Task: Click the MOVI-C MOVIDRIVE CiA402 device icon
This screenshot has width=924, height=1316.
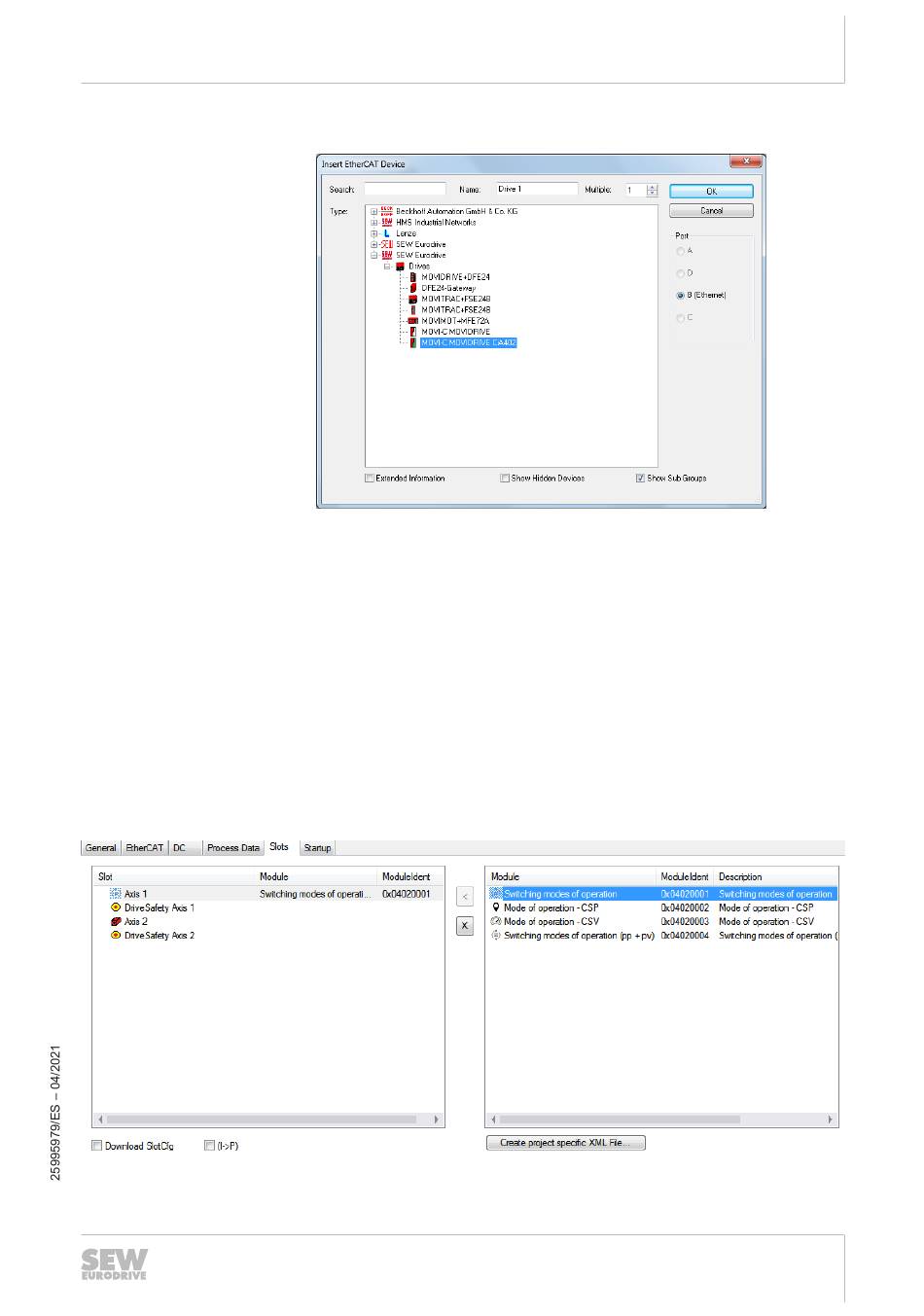Action: pos(413,342)
